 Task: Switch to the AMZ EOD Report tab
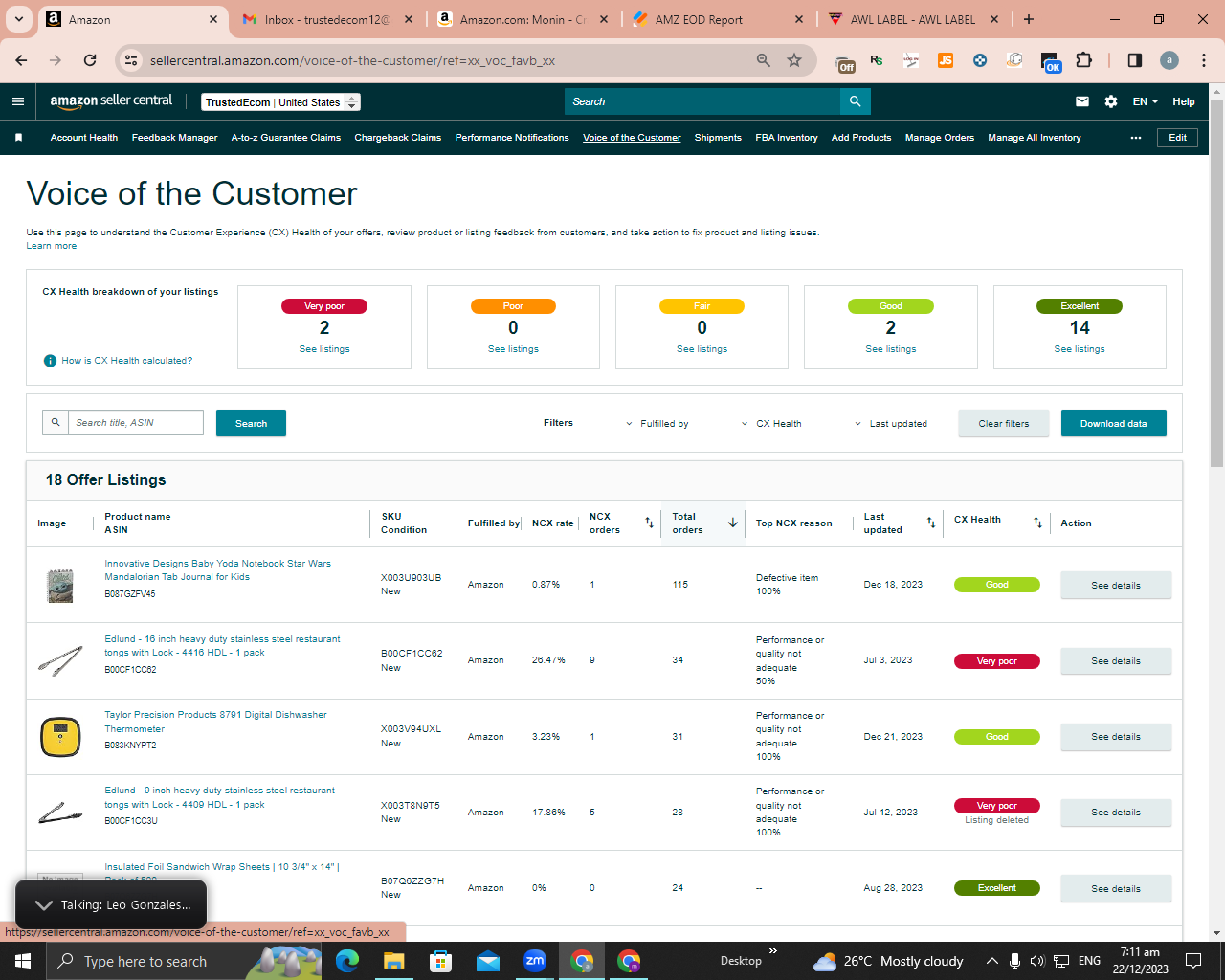pos(717,19)
